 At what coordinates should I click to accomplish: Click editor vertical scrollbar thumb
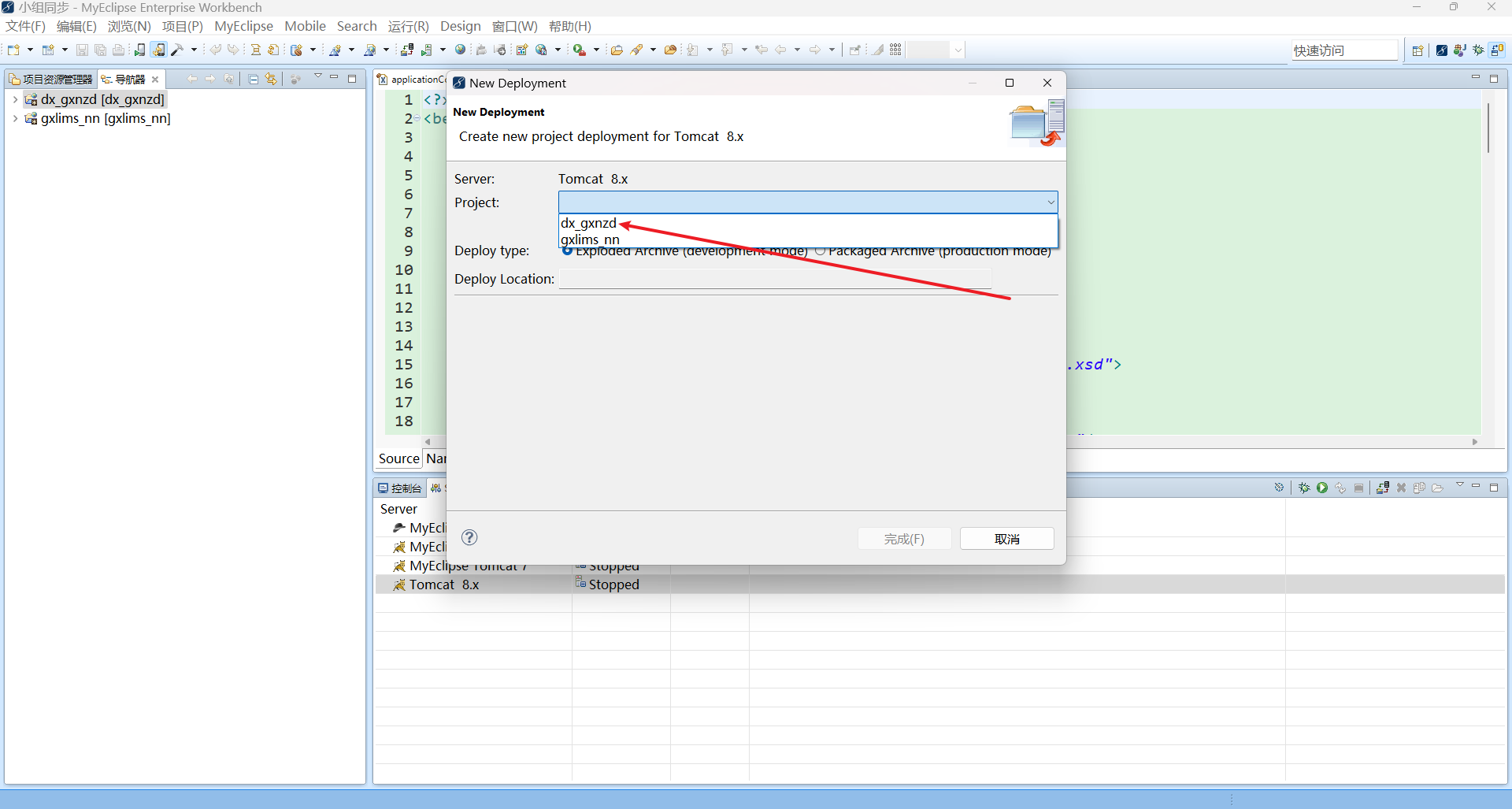coord(1488,128)
